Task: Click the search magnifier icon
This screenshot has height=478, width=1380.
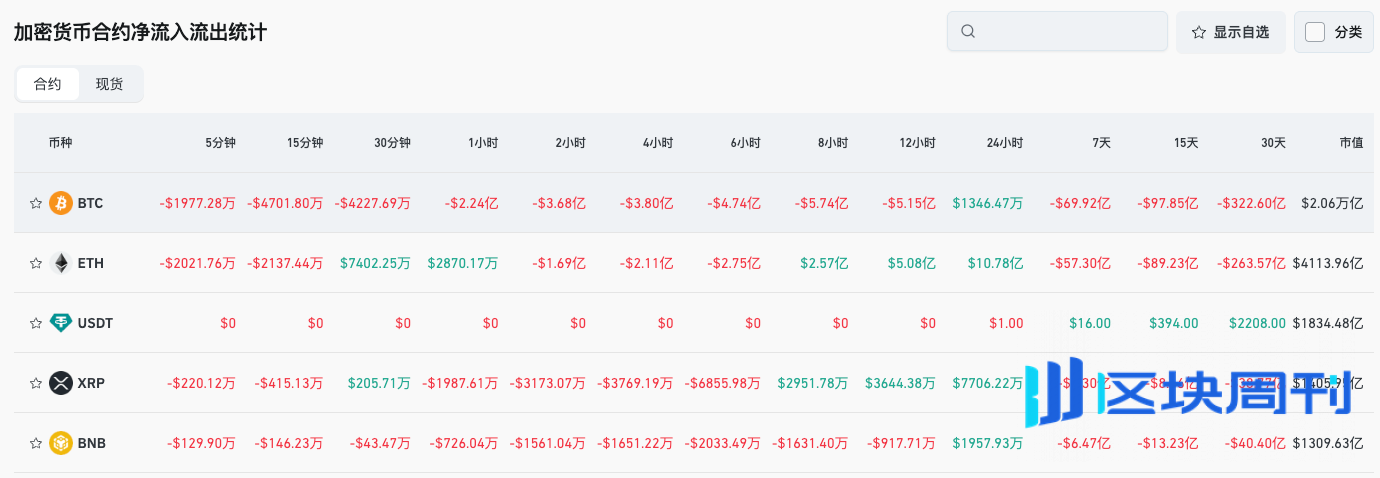Action: 967,31
